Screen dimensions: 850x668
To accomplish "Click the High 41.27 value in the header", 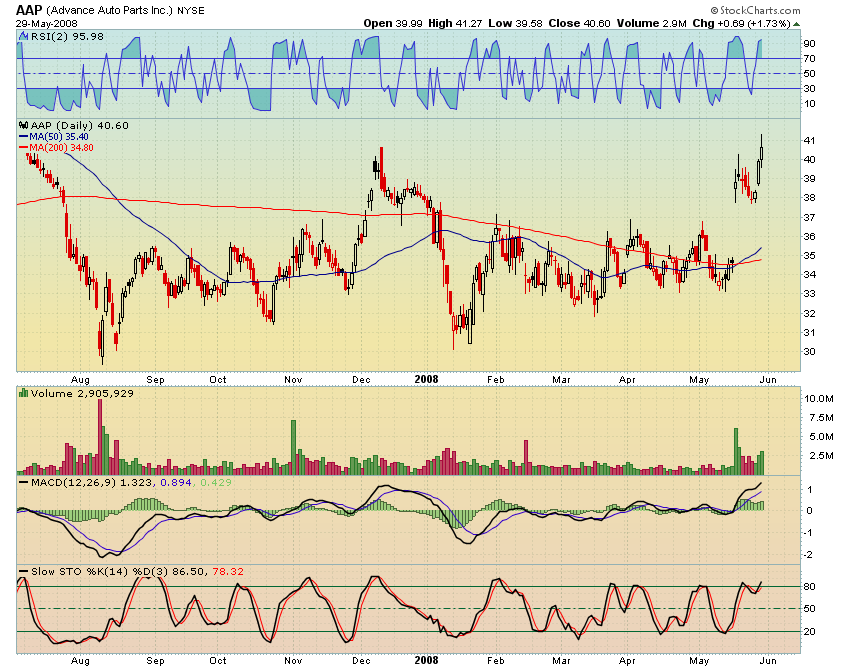I will pyautogui.click(x=455, y=23).
